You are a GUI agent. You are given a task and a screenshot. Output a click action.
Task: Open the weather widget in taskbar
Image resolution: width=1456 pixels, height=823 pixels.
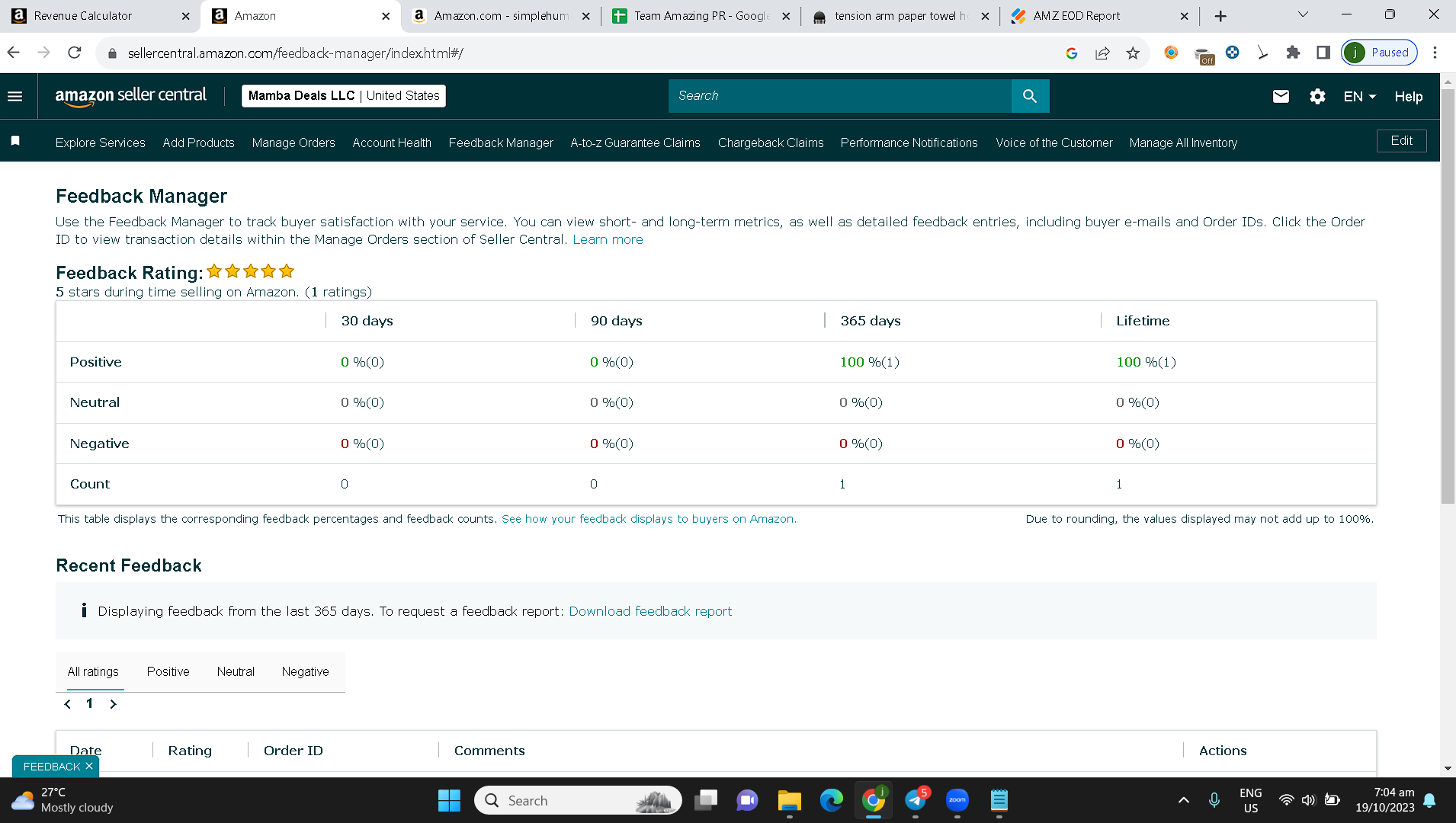click(63, 800)
